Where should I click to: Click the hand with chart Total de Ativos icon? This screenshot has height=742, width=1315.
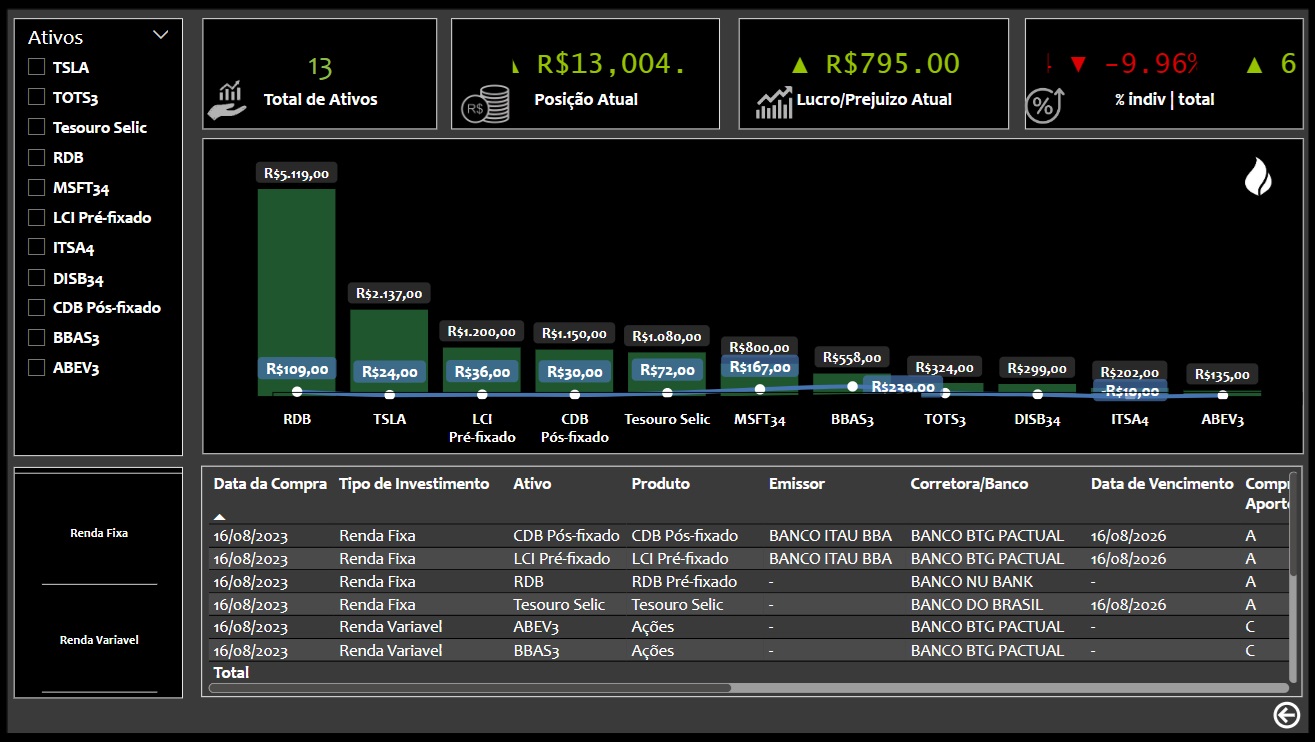(226, 100)
